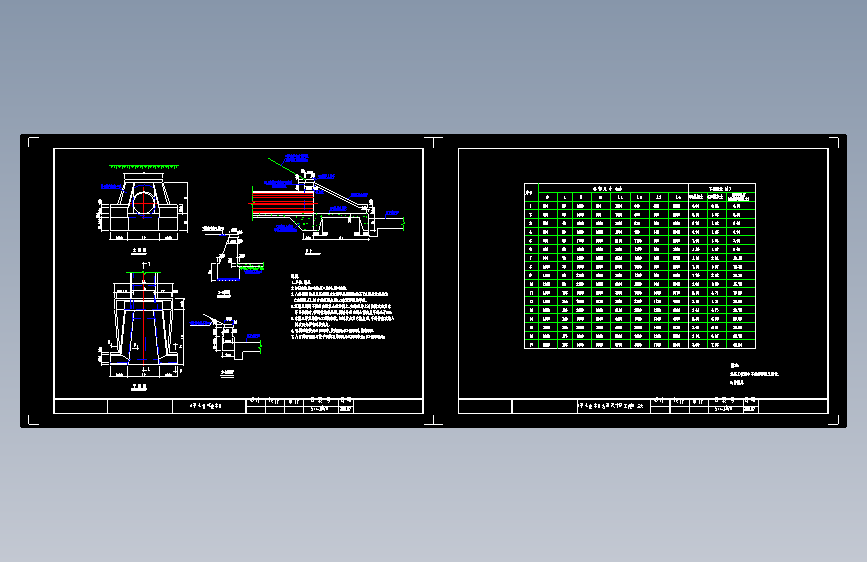
Task: Select the middle detail section with green ground hatch
Action: coord(233,256)
